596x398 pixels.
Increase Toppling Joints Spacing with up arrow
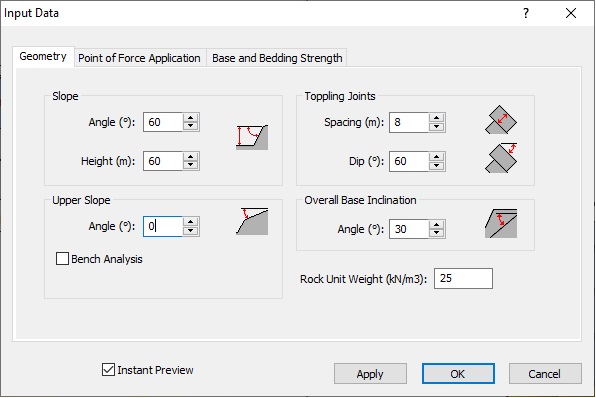coord(436,117)
